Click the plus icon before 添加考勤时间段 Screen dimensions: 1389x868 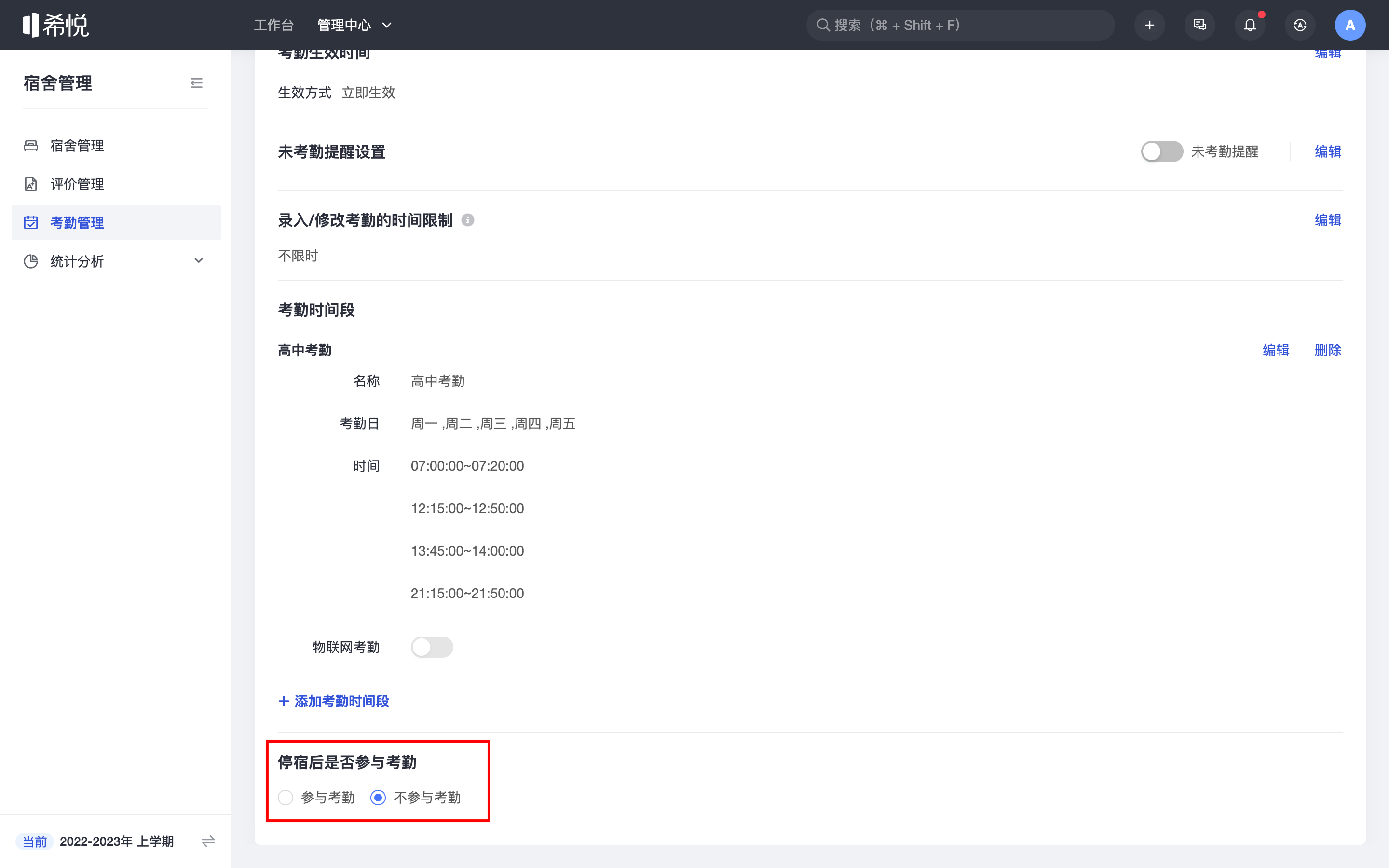283,701
